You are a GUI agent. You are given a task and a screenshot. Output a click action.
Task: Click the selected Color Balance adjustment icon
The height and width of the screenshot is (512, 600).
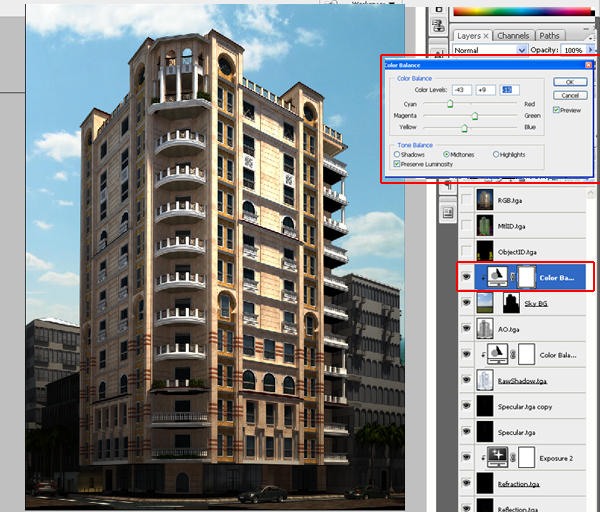(x=497, y=277)
